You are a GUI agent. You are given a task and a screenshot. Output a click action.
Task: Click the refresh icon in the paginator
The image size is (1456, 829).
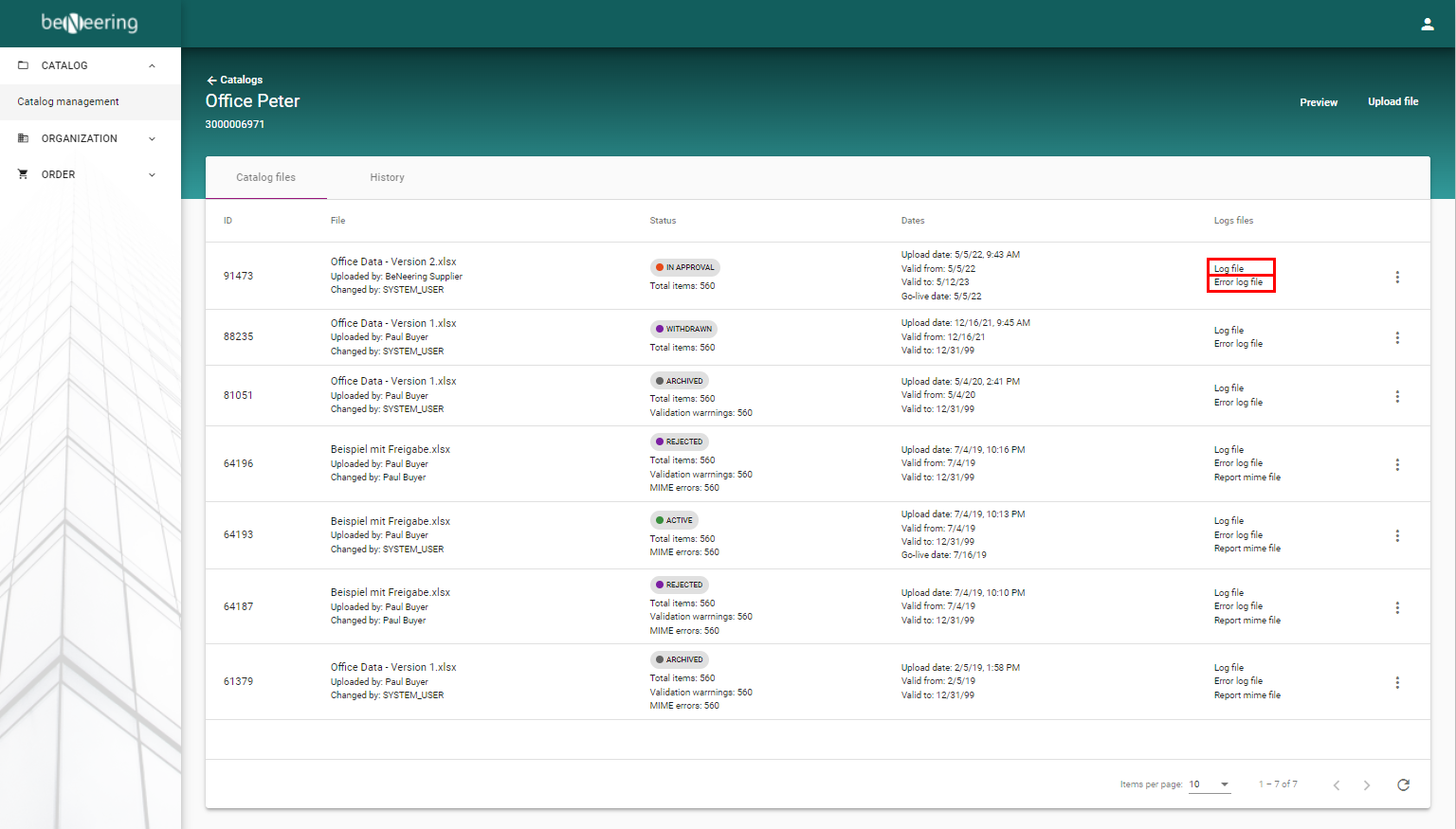(1404, 784)
